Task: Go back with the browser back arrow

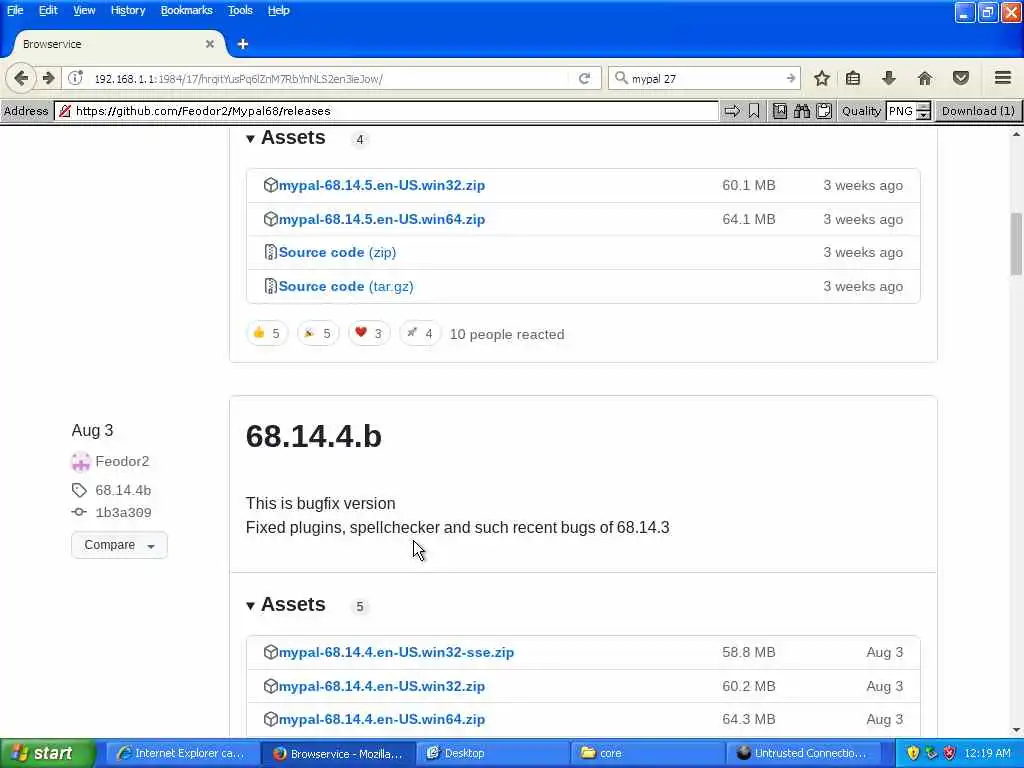Action: pyautogui.click(x=21, y=78)
